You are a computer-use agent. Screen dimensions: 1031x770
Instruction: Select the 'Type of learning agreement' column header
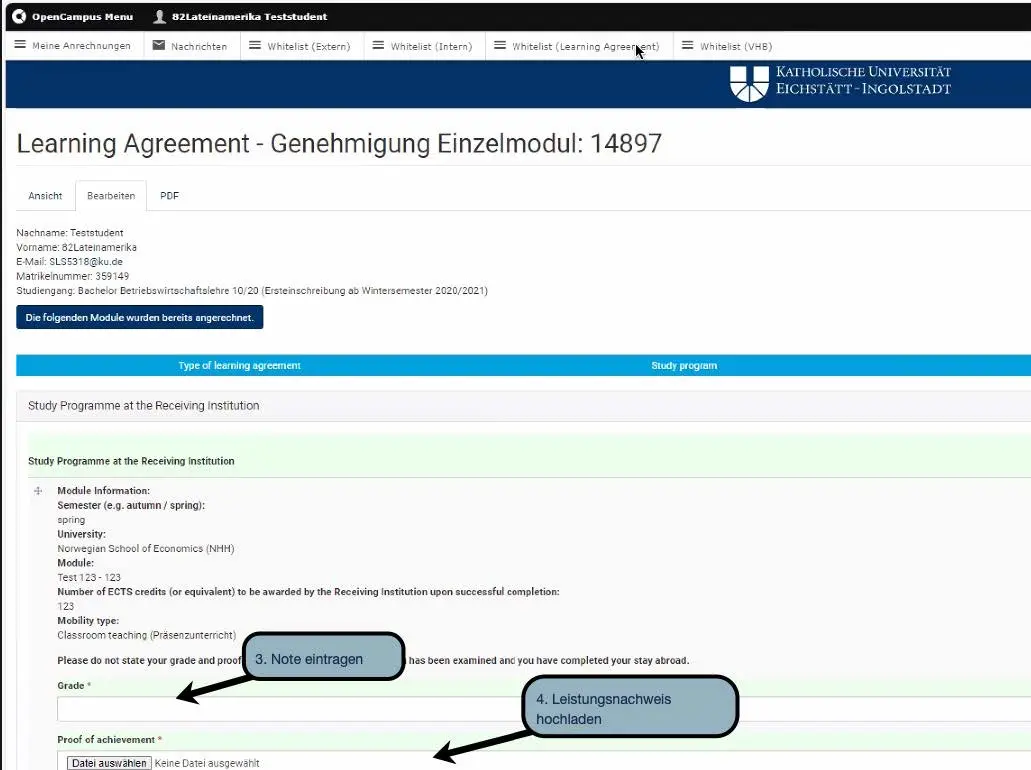(239, 366)
